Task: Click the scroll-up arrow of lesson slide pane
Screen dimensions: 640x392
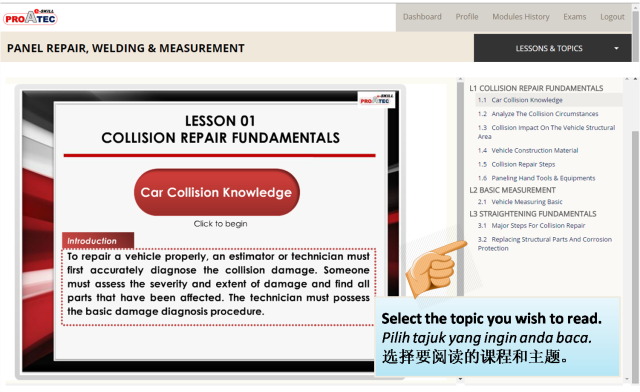Action: pos(460,79)
